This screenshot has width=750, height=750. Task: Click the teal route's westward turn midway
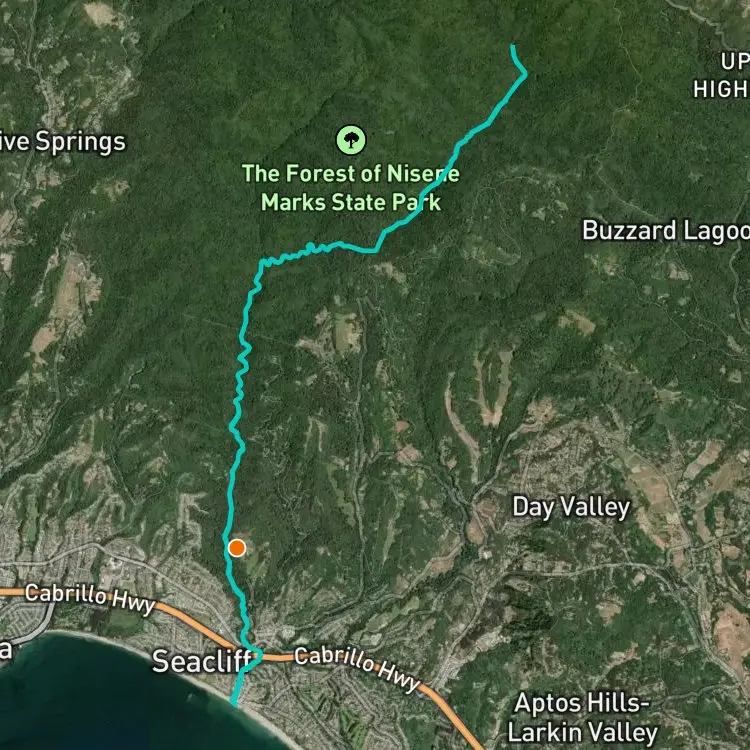262,262
